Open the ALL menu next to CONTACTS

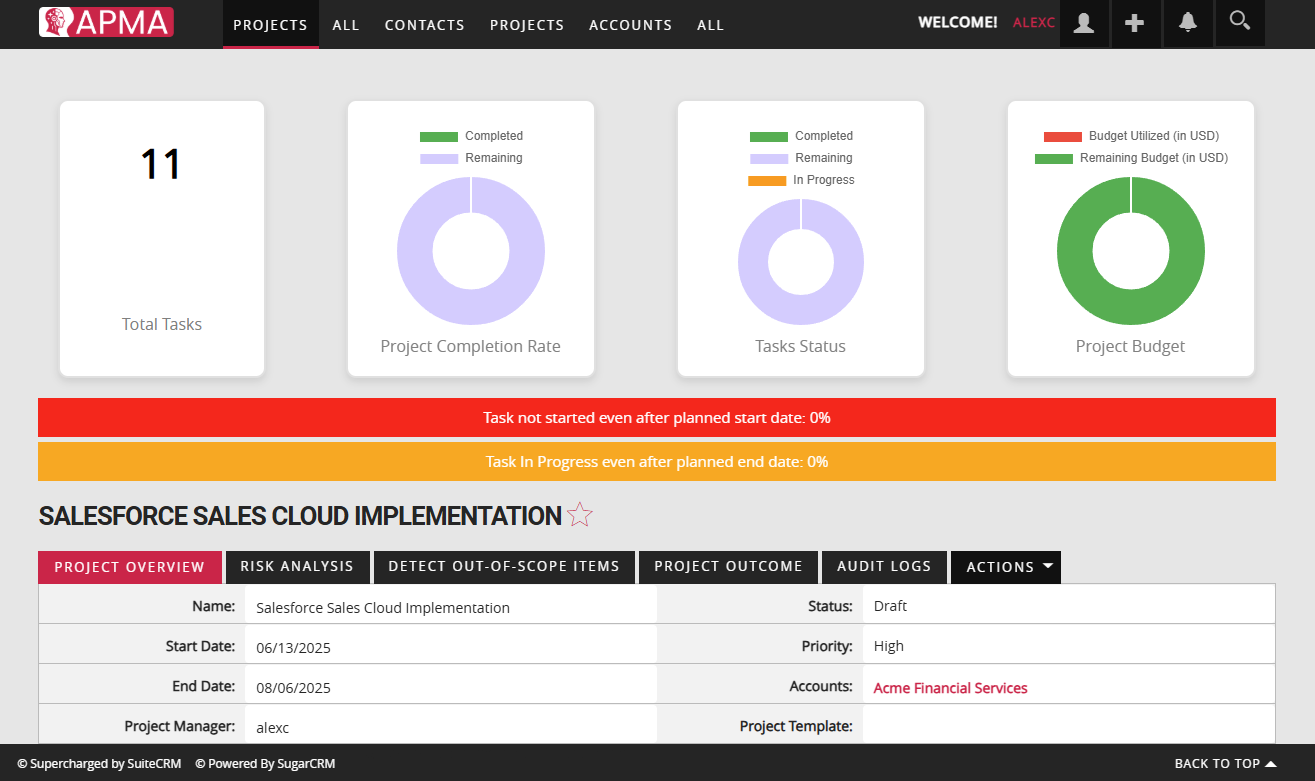tap(346, 25)
